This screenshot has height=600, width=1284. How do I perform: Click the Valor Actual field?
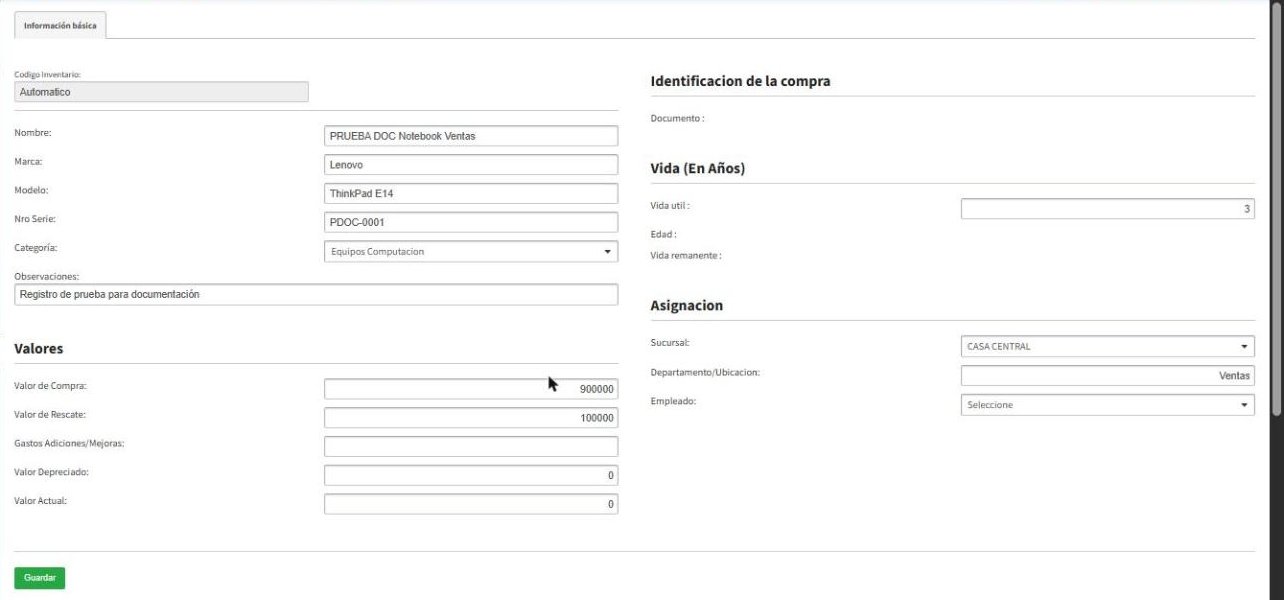pos(471,505)
